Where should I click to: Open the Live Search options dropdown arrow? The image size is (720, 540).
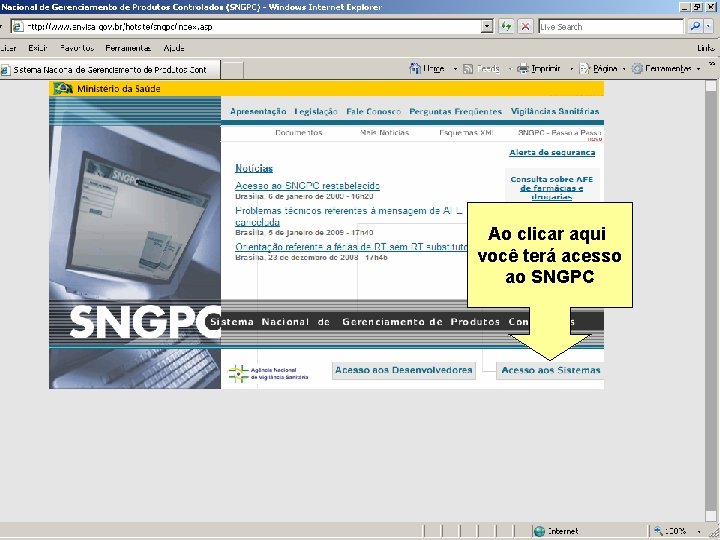[709, 27]
